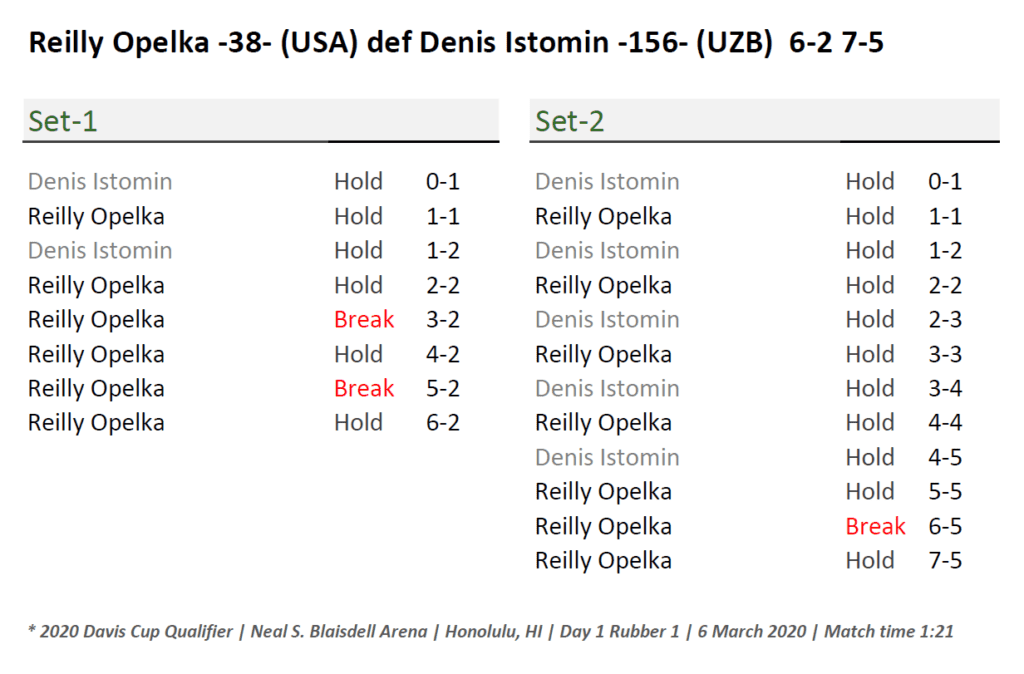Select the 6-2 score in Set-1
Viewport: 1024px width, 674px height.
coord(443,423)
